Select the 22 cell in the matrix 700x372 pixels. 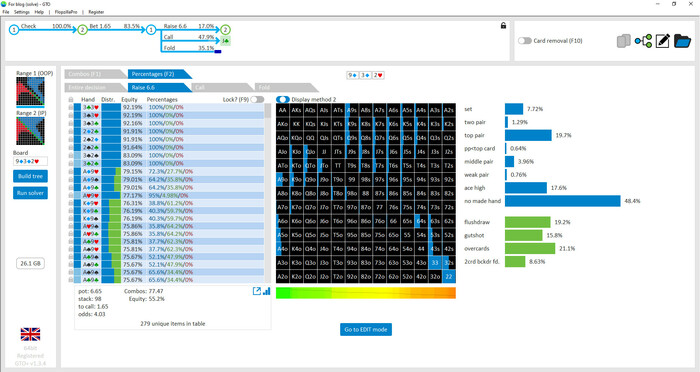tap(449, 276)
